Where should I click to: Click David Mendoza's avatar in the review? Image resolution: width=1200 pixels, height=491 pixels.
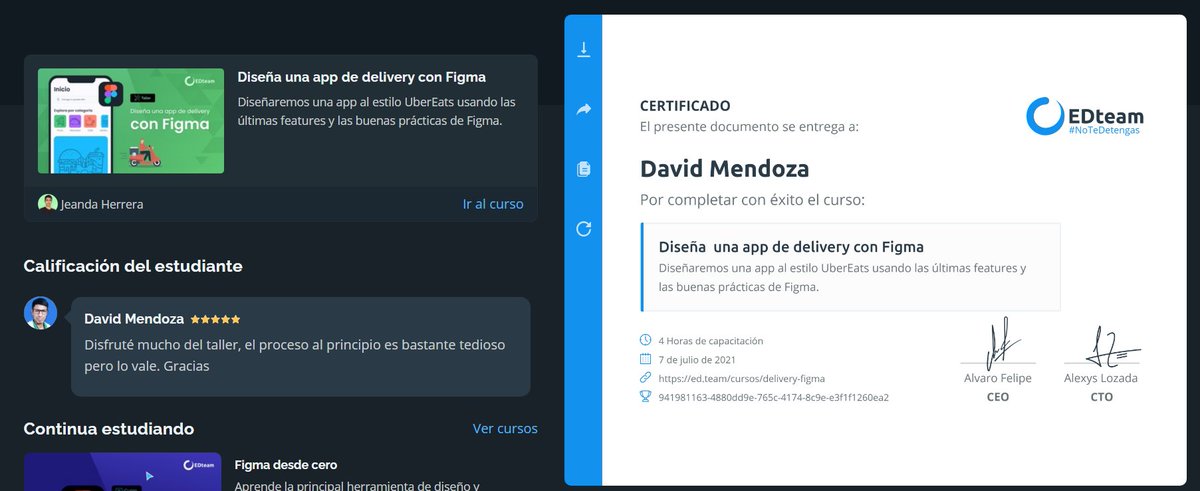tap(40, 313)
